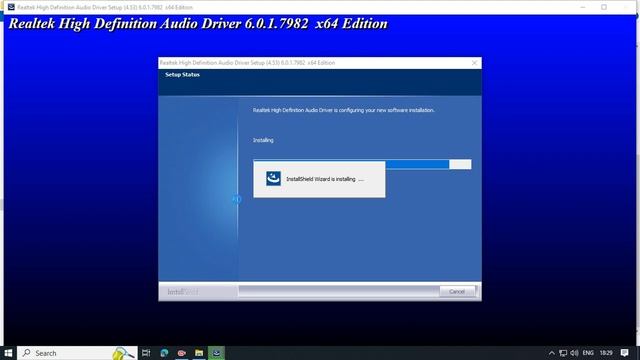The image size is (640, 360).
Task: Switch the ENG input language
Action: 588,353
